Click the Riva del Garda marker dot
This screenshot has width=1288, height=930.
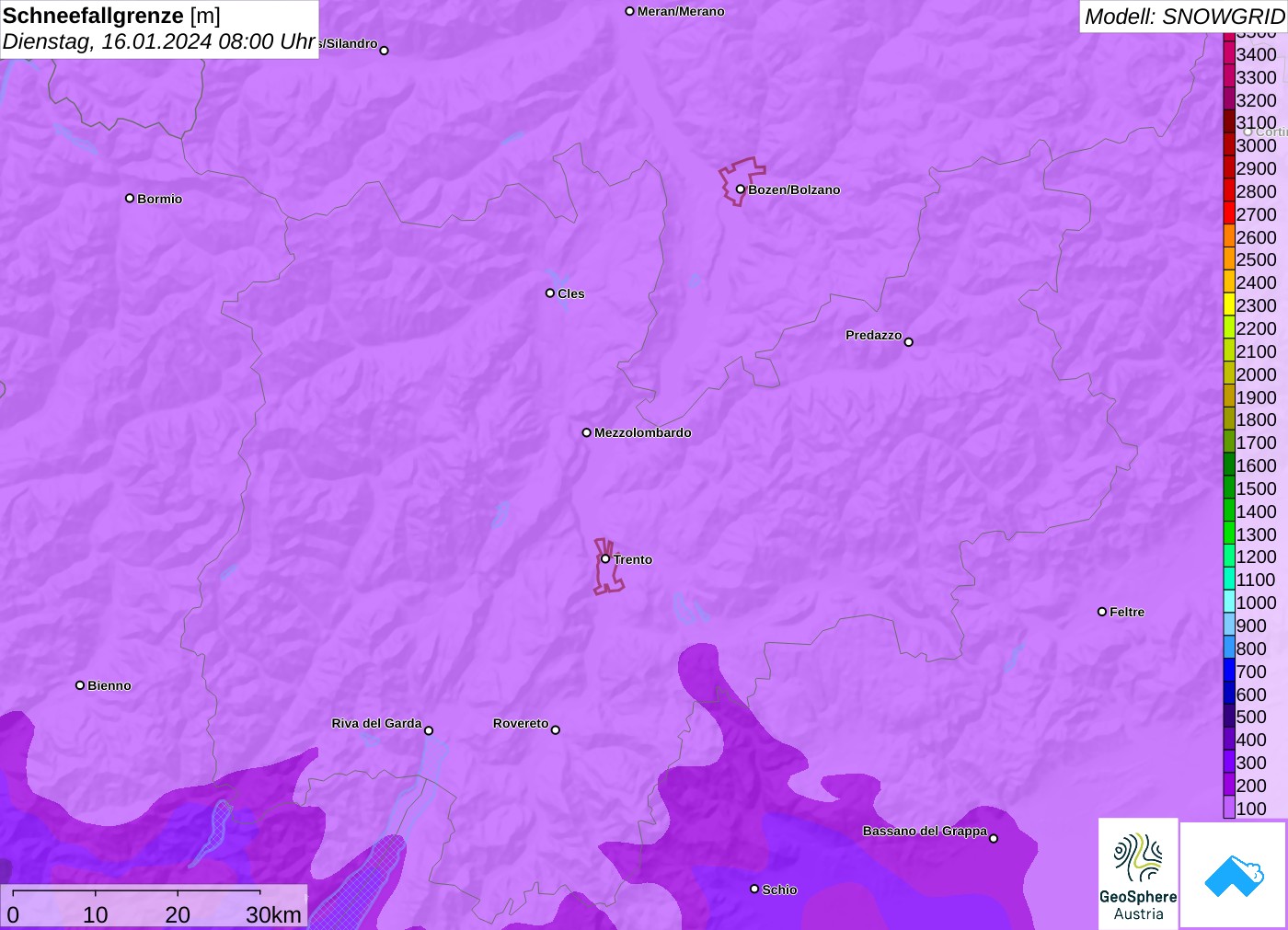tap(429, 730)
